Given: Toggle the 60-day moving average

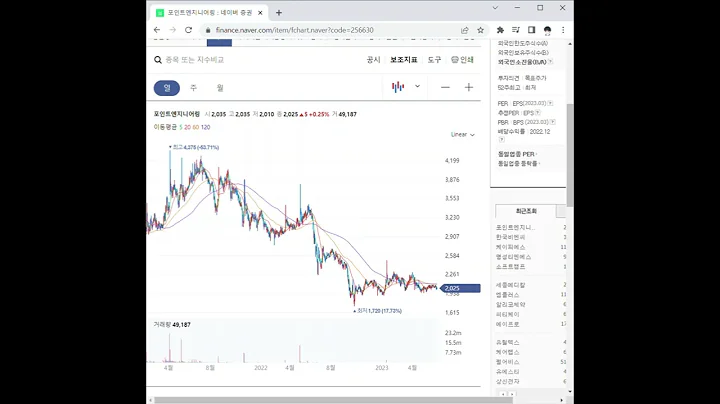Looking at the screenshot, I should tap(196, 127).
